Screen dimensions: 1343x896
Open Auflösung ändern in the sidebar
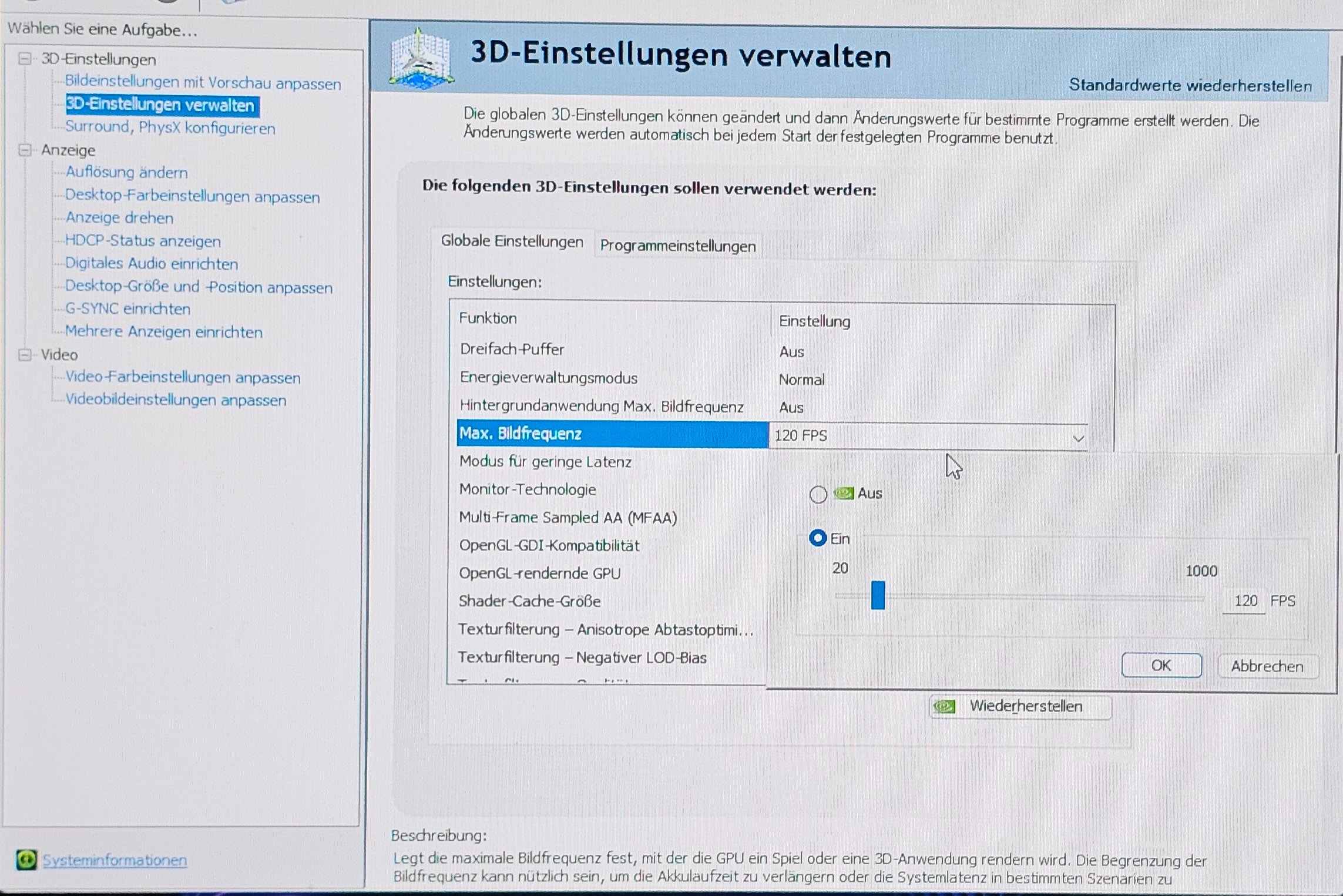tap(126, 173)
